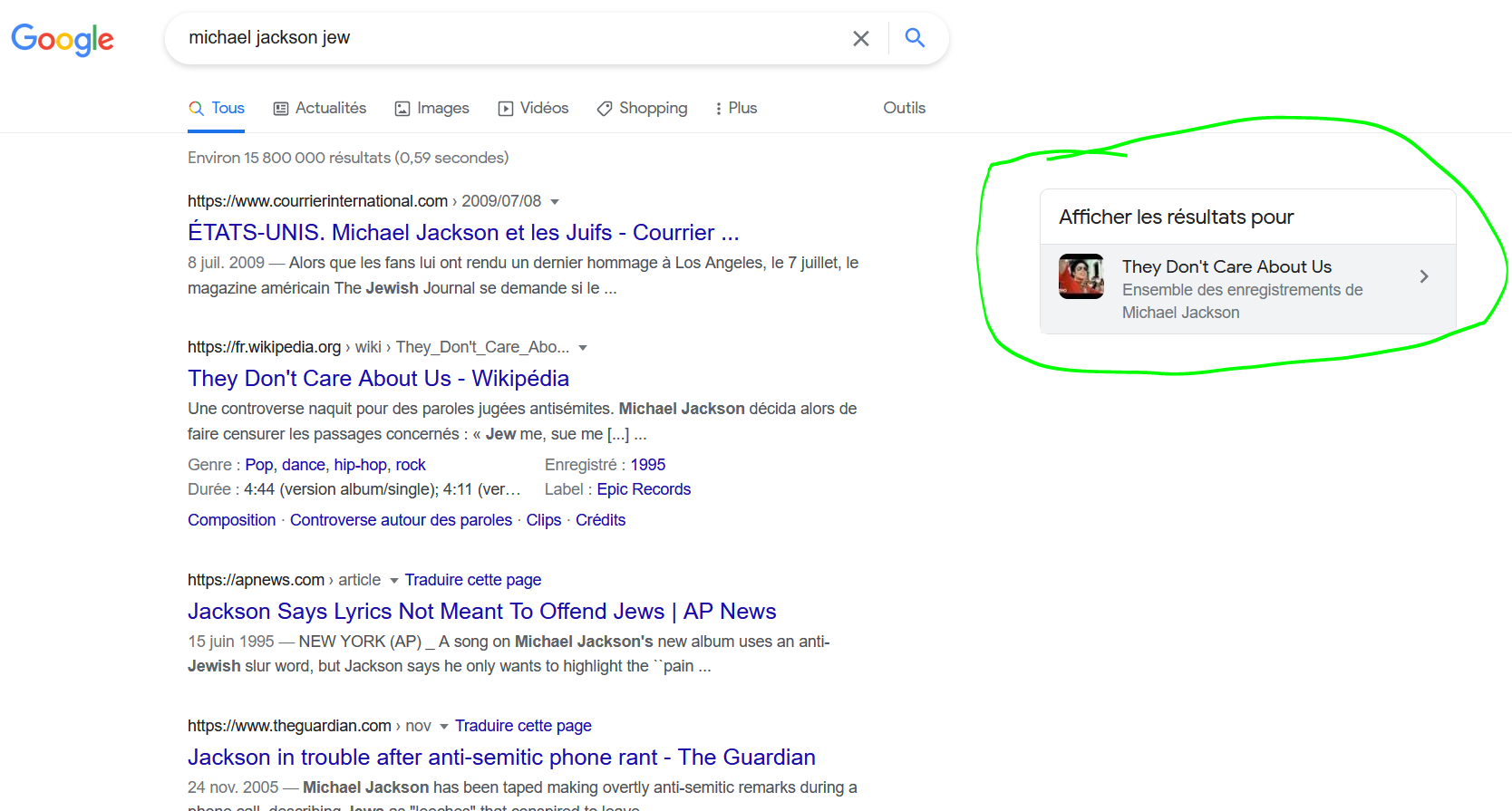Click the blue magnifier search icon
The width and height of the screenshot is (1512, 811).
(916, 38)
